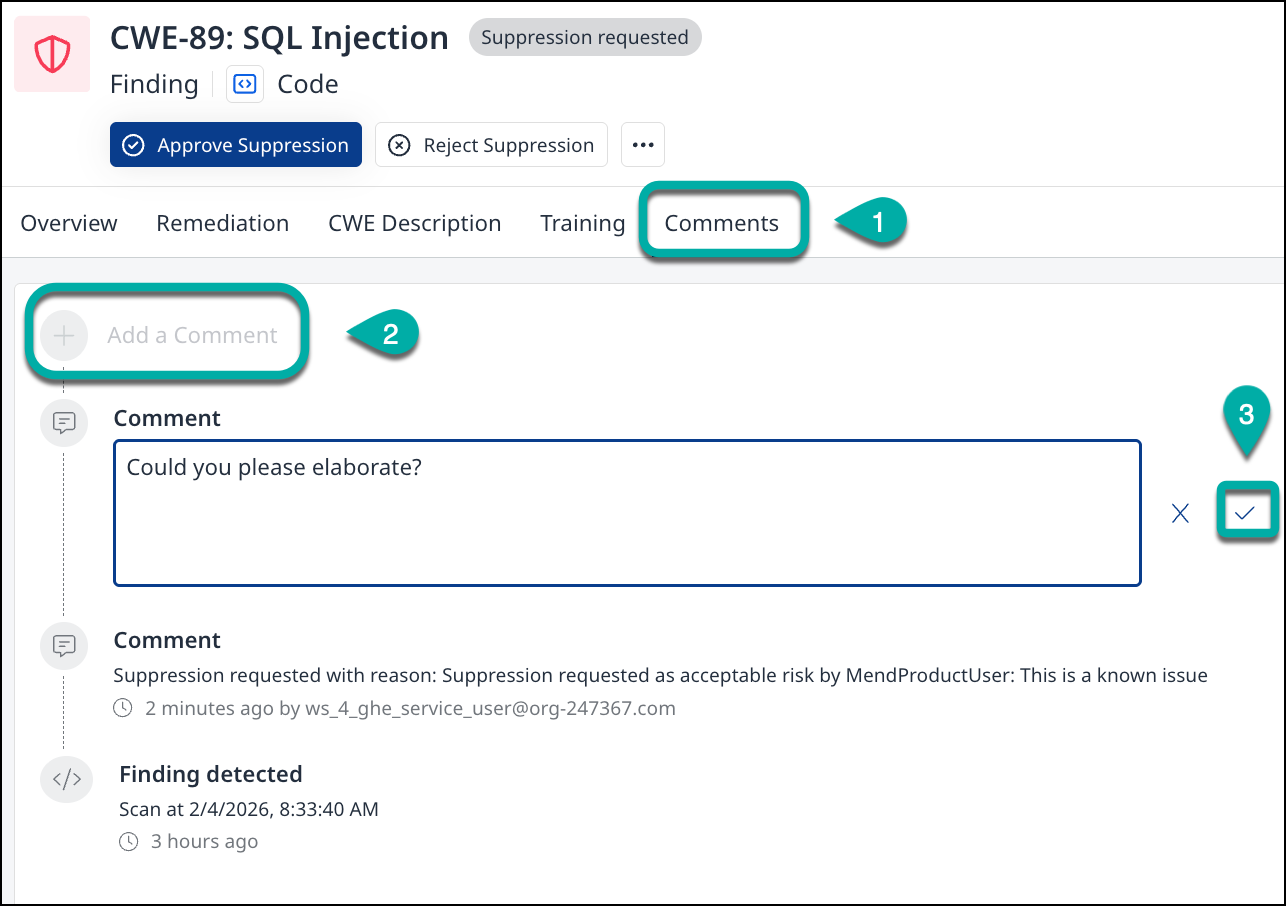Click the clock icon beside 3 hours ago
Viewport: 1286px width, 906px height.
pyautogui.click(x=128, y=842)
